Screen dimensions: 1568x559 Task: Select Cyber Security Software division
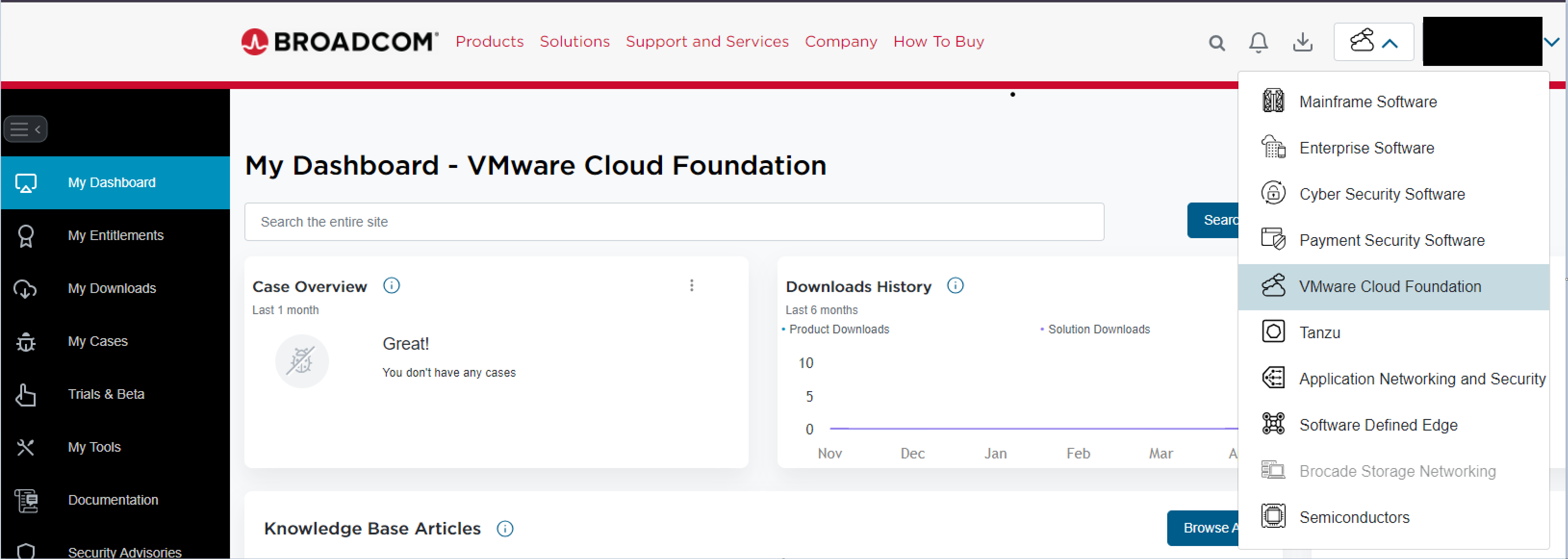point(1393,194)
